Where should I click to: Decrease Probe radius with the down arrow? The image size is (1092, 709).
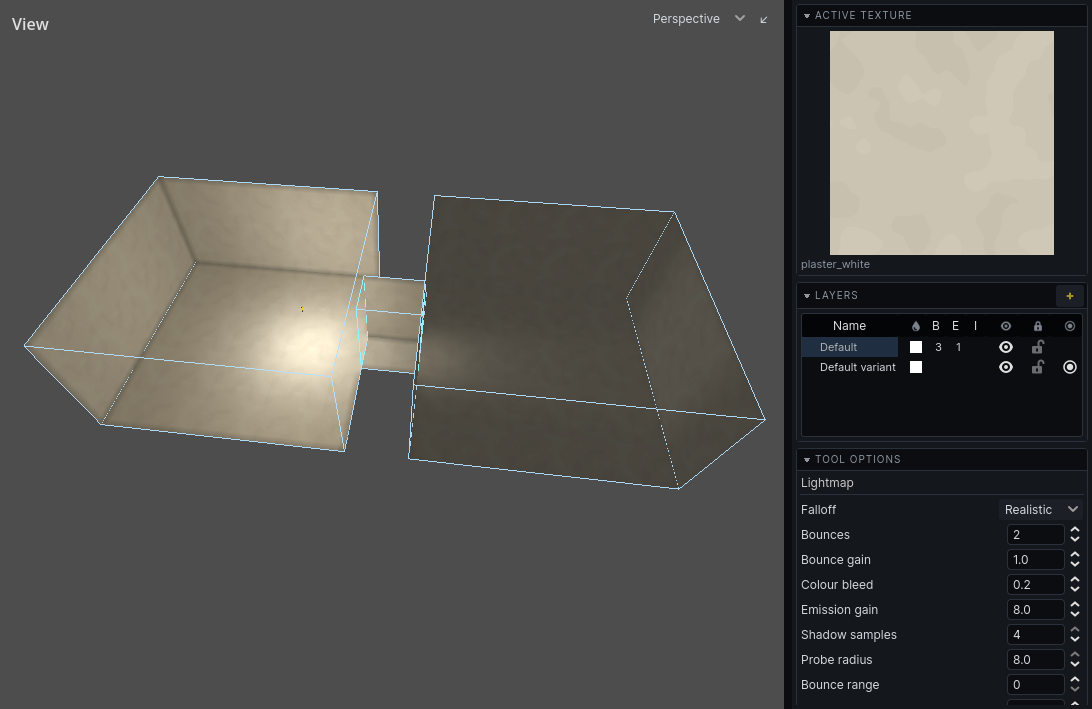(1075, 664)
